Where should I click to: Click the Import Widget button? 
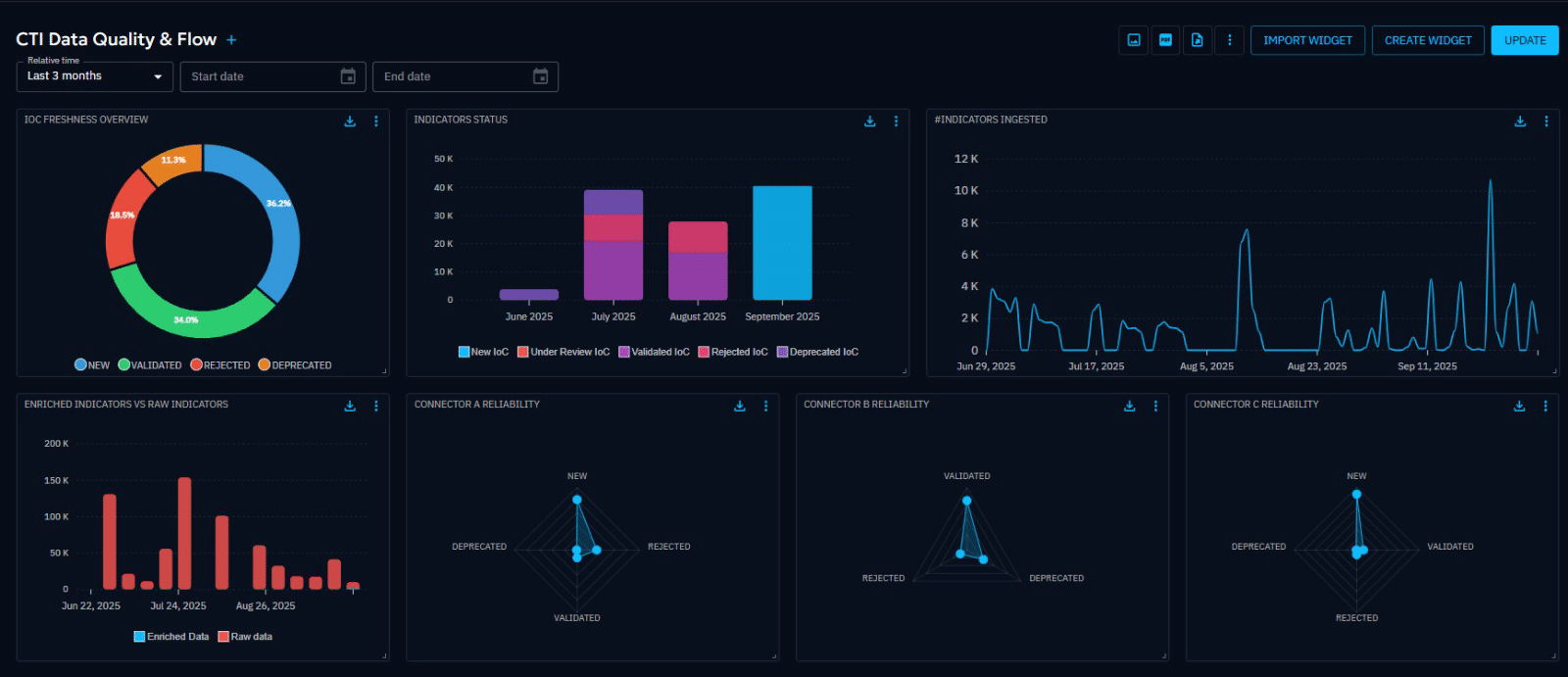(1307, 40)
